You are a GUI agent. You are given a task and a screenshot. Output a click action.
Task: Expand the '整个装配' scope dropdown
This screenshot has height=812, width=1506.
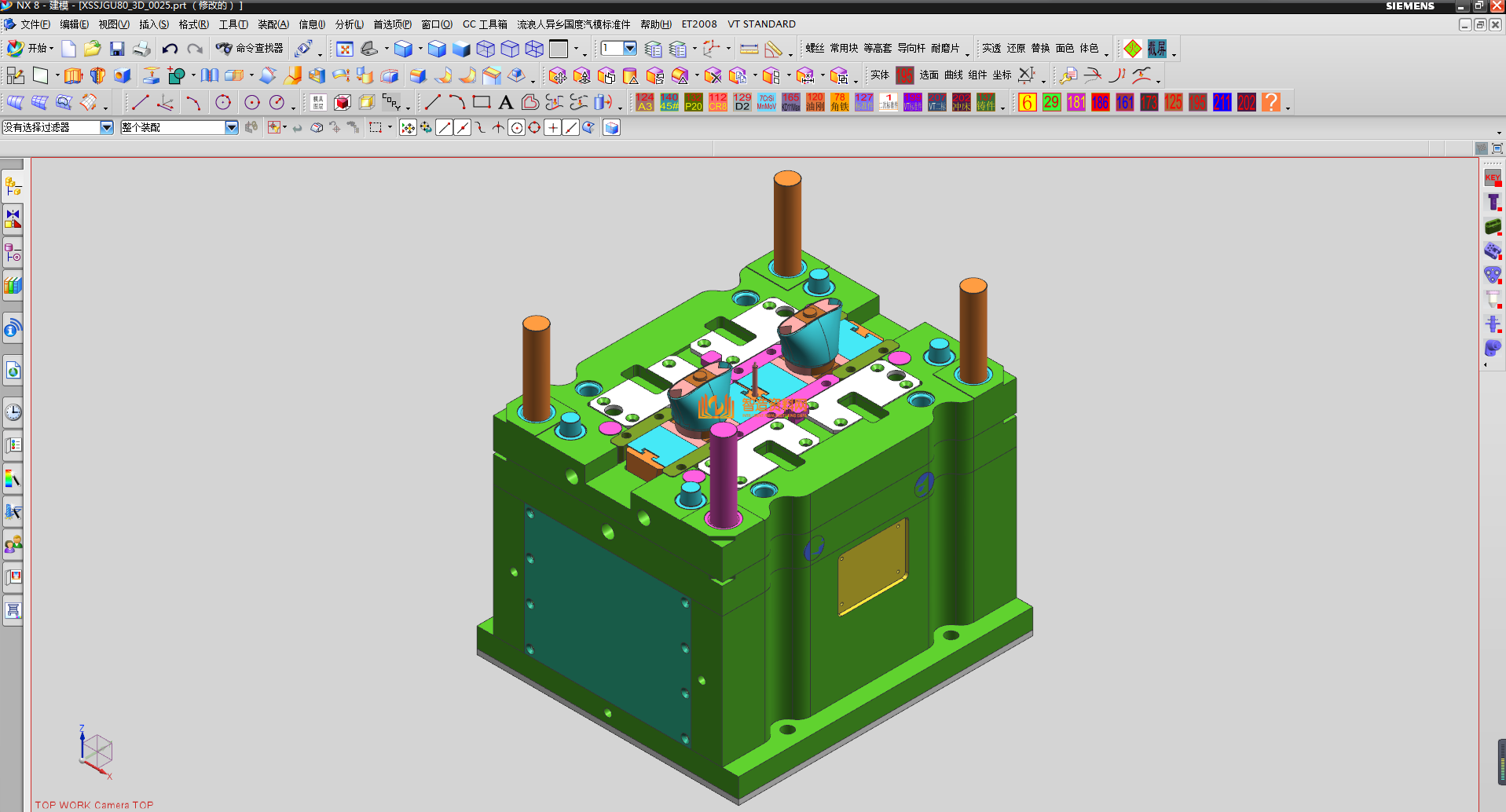click(x=232, y=127)
